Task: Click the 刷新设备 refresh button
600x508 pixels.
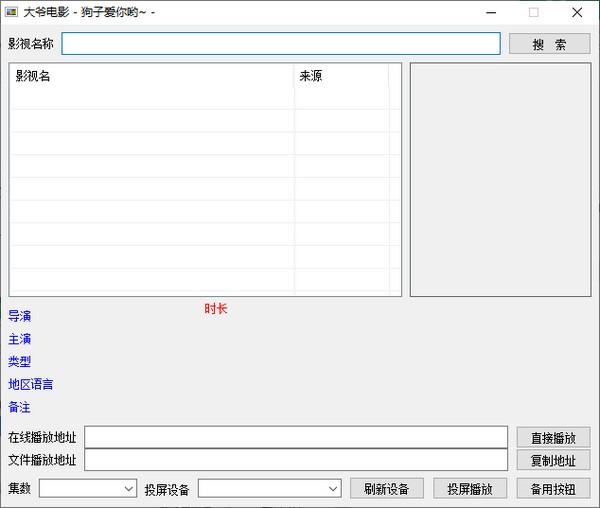Action: pos(387,489)
